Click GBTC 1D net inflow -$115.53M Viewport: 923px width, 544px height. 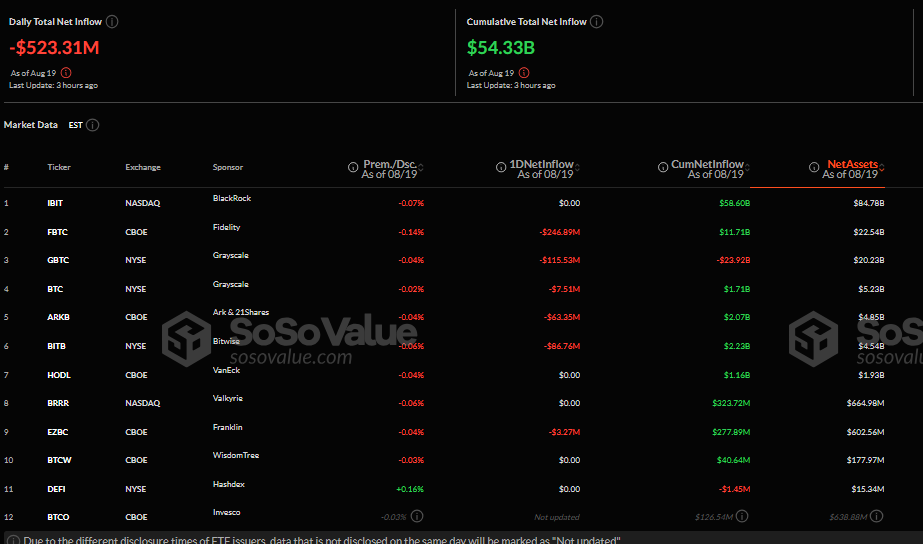[561, 260]
